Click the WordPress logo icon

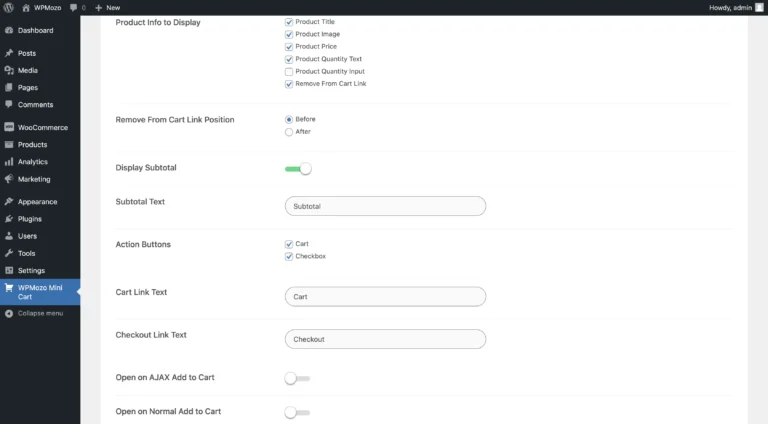tap(8, 7)
